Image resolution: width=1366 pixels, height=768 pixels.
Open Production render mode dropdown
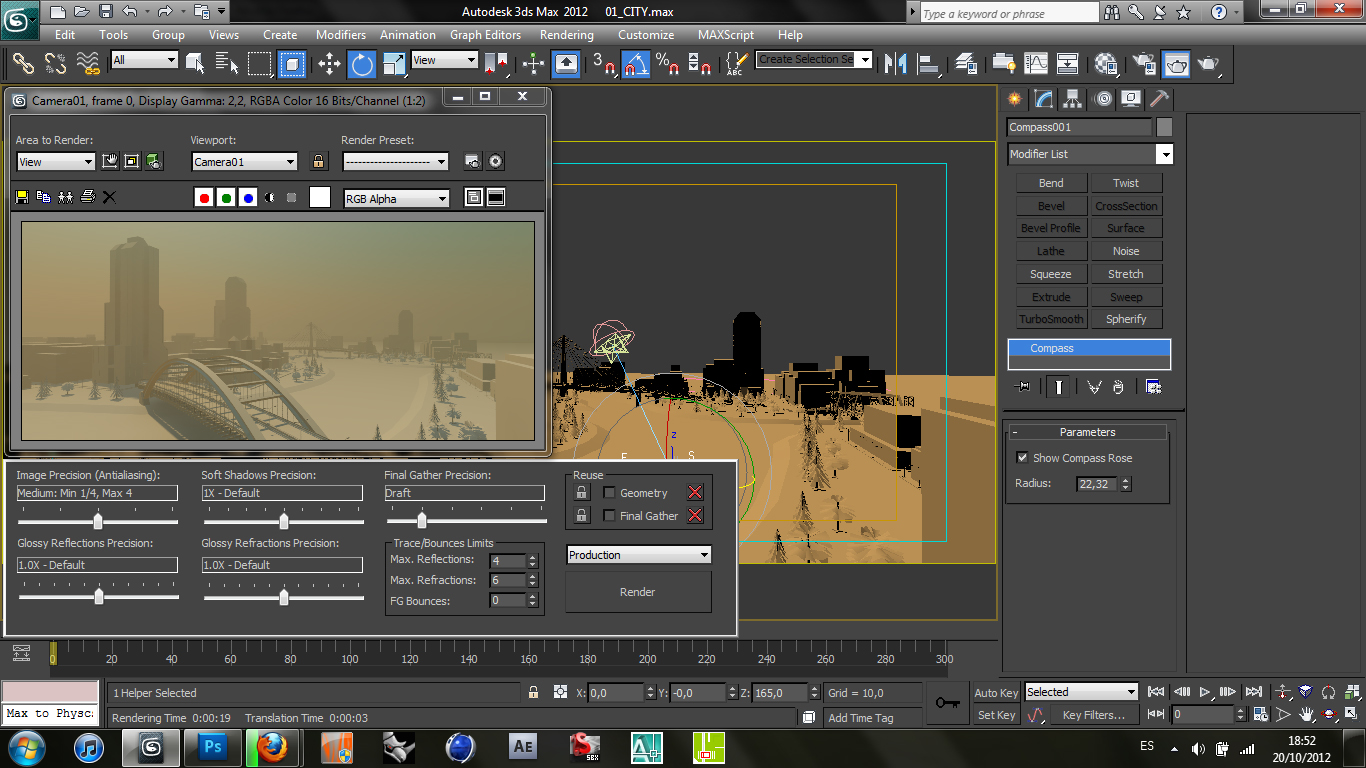click(x=639, y=555)
